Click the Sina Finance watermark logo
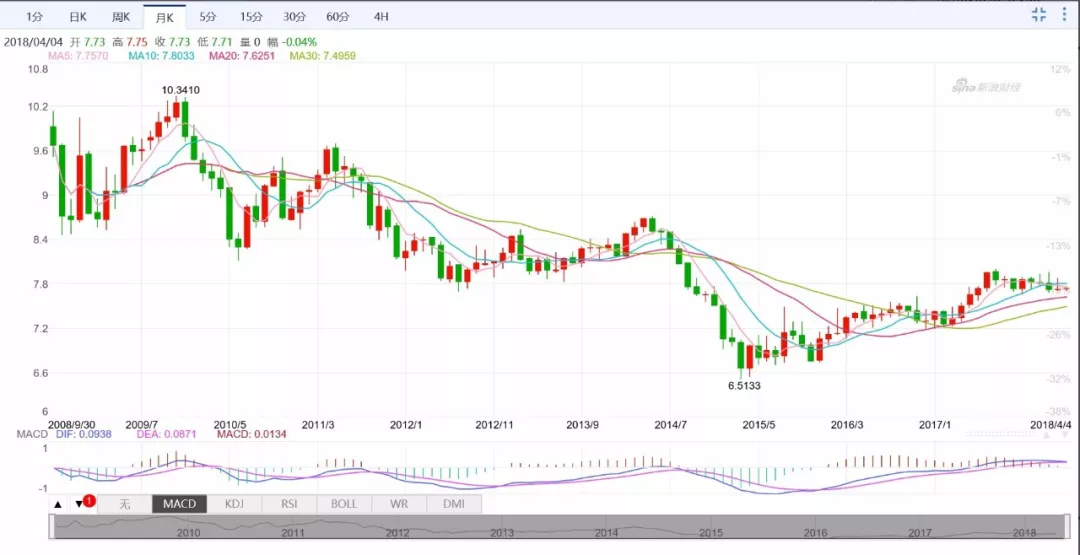This screenshot has height=555, width=1080. pos(986,88)
